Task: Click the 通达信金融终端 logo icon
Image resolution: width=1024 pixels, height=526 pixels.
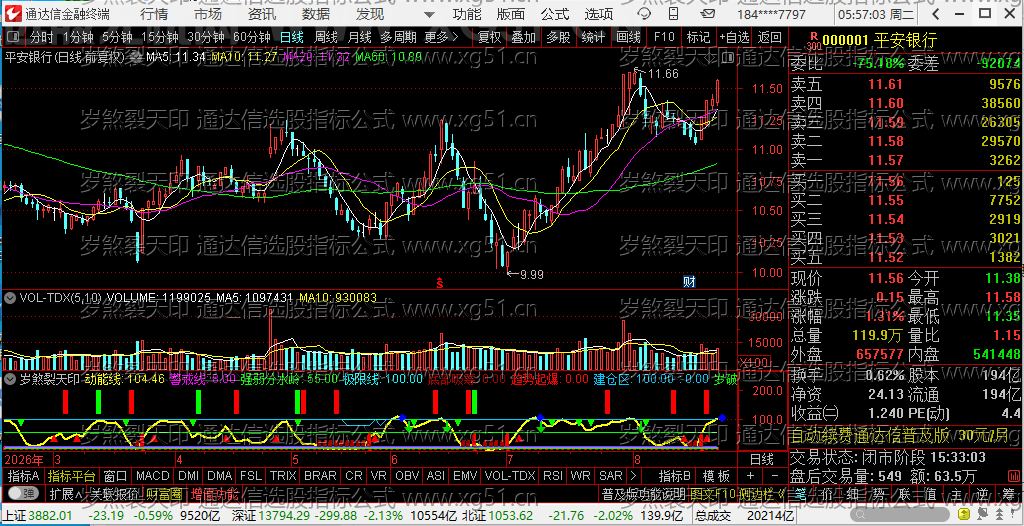Action: 14,14
